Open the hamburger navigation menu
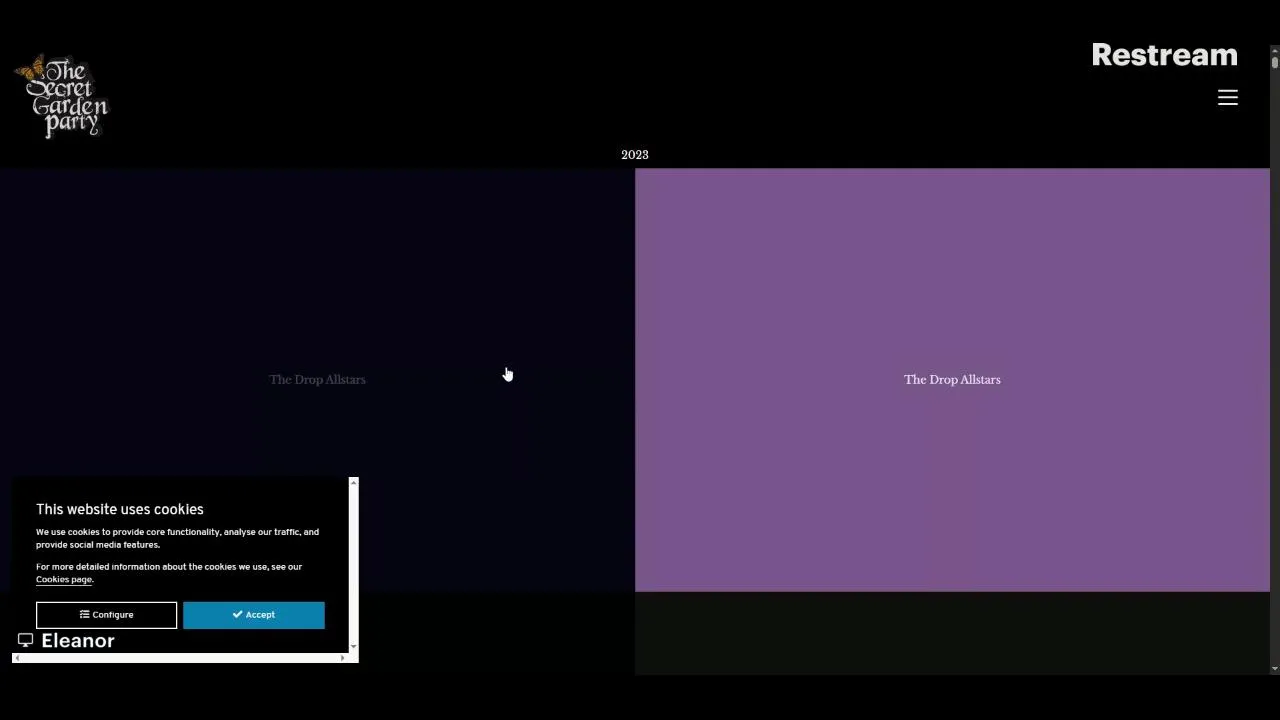Screen dimensions: 1280x720 coord(1227,97)
